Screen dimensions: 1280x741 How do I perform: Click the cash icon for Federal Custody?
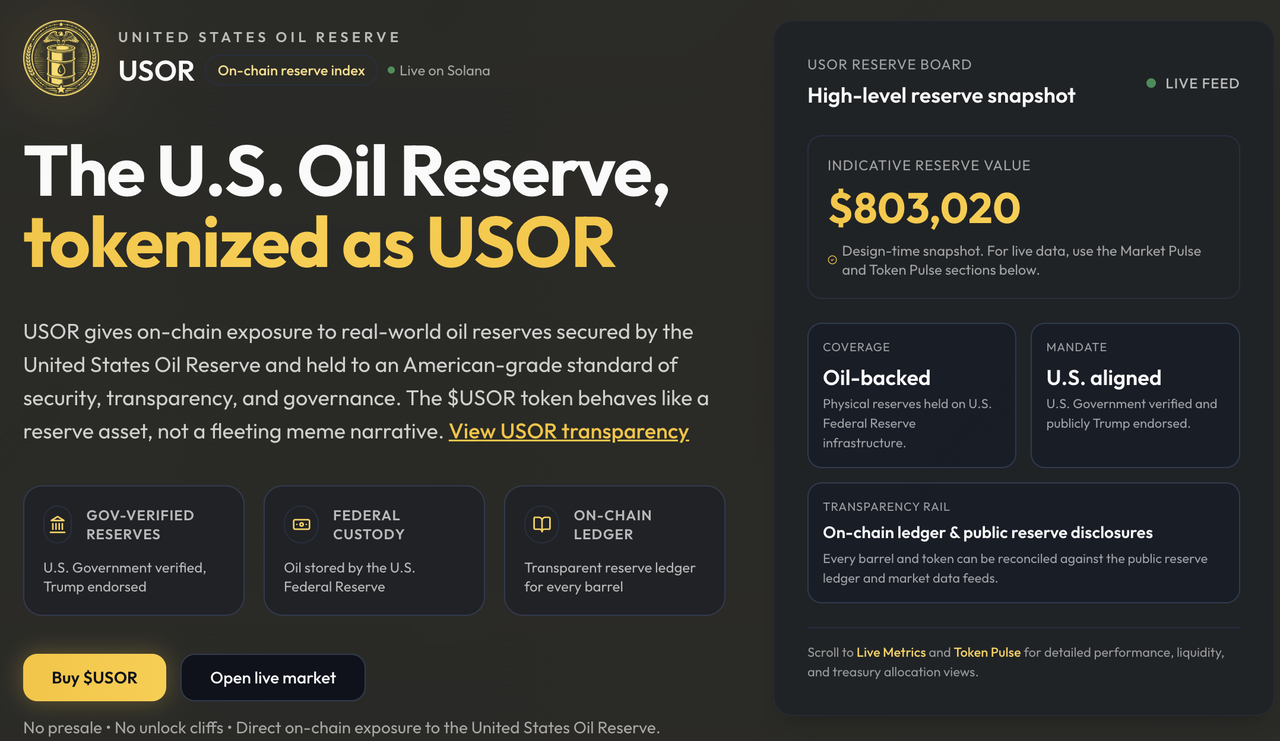[x=301, y=524]
